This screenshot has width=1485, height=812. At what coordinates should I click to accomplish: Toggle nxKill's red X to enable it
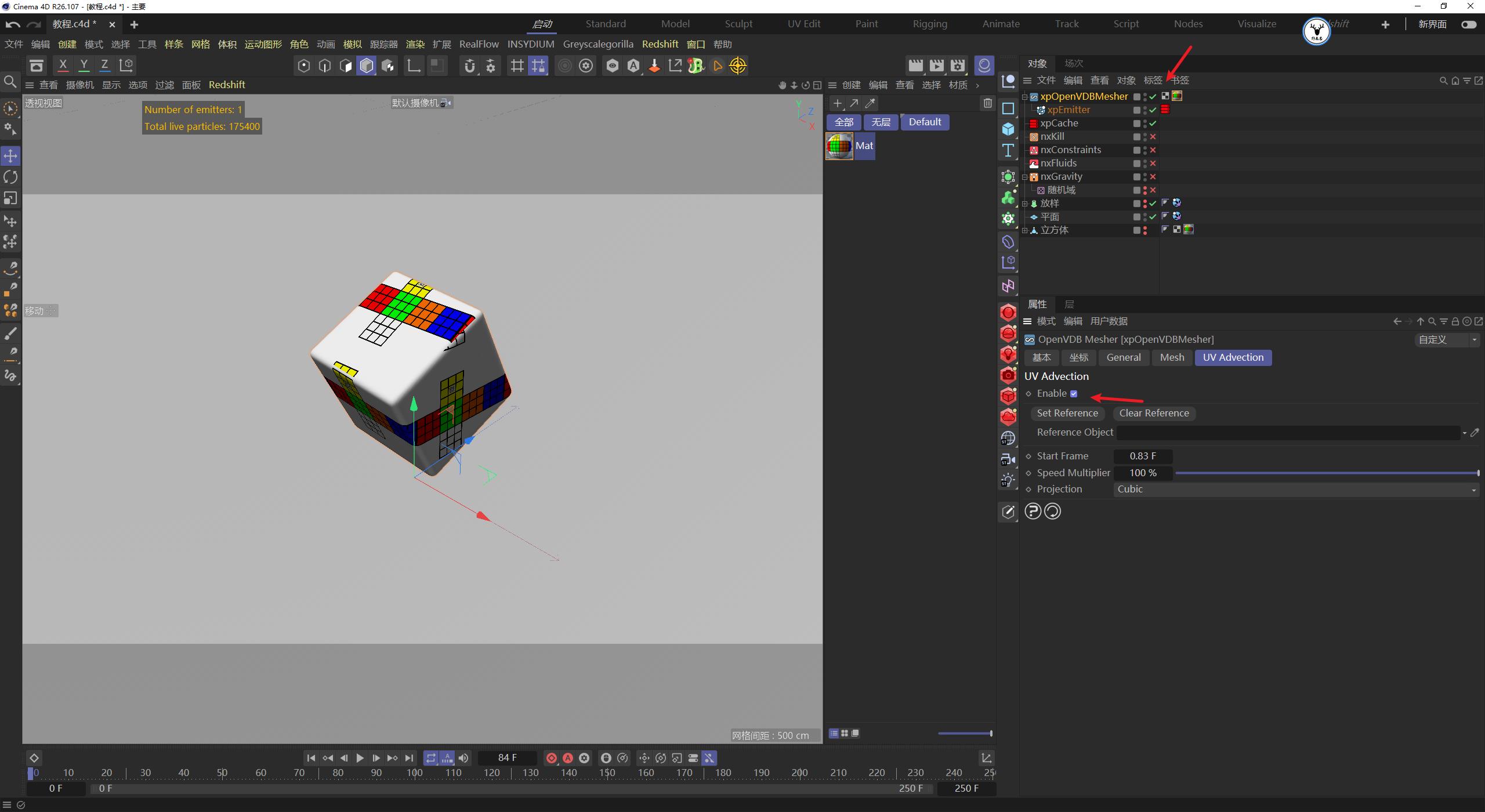click(x=1153, y=136)
